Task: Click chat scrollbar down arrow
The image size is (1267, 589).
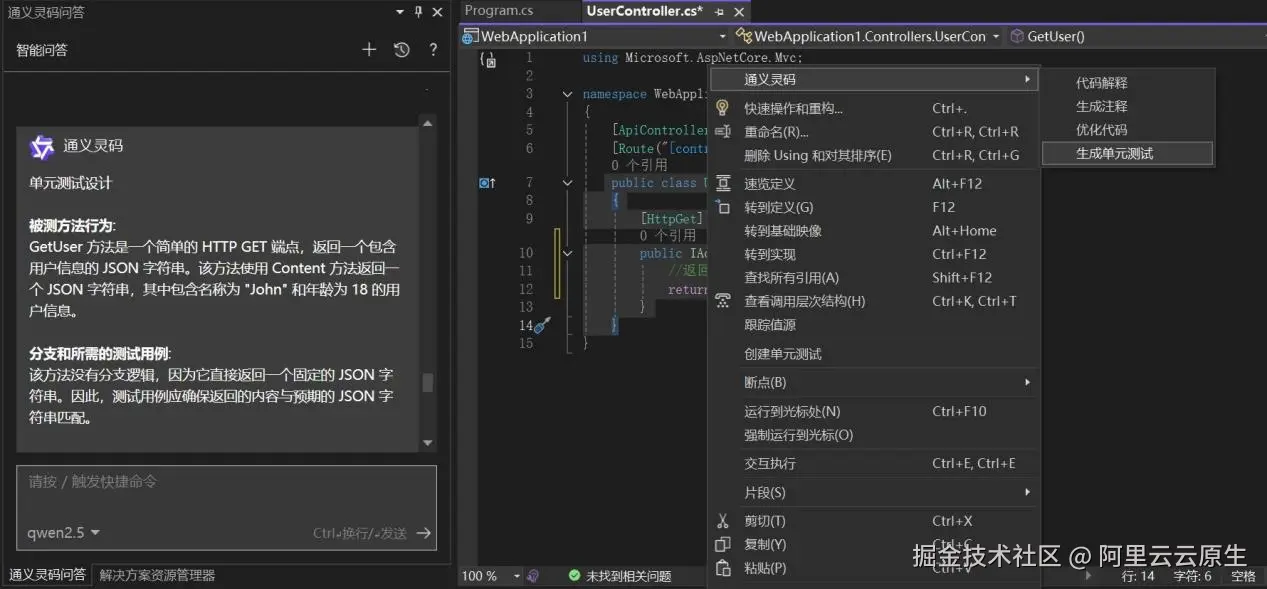Action: (x=428, y=443)
